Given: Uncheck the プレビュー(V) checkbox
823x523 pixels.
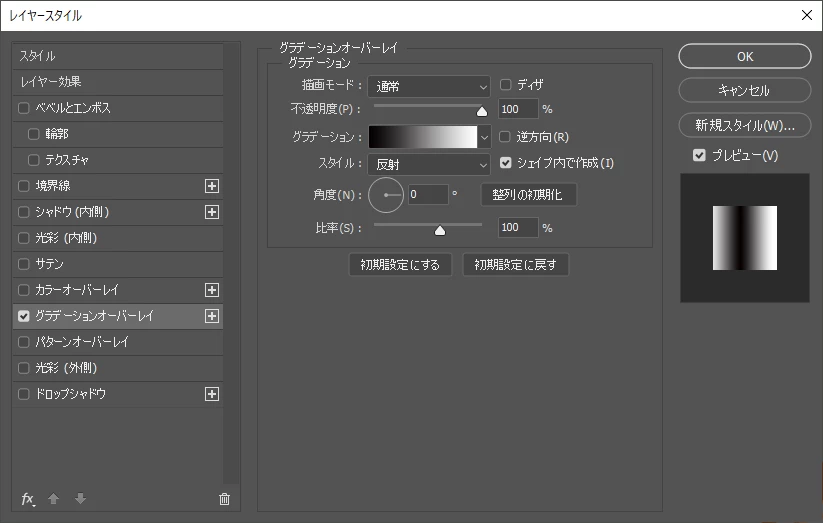Looking at the screenshot, I should pyautogui.click(x=699, y=155).
